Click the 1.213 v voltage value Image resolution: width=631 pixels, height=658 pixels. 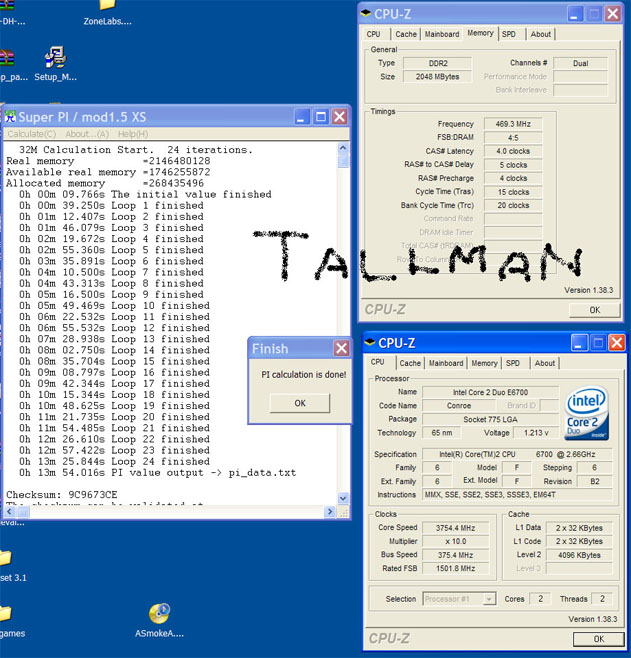click(536, 433)
